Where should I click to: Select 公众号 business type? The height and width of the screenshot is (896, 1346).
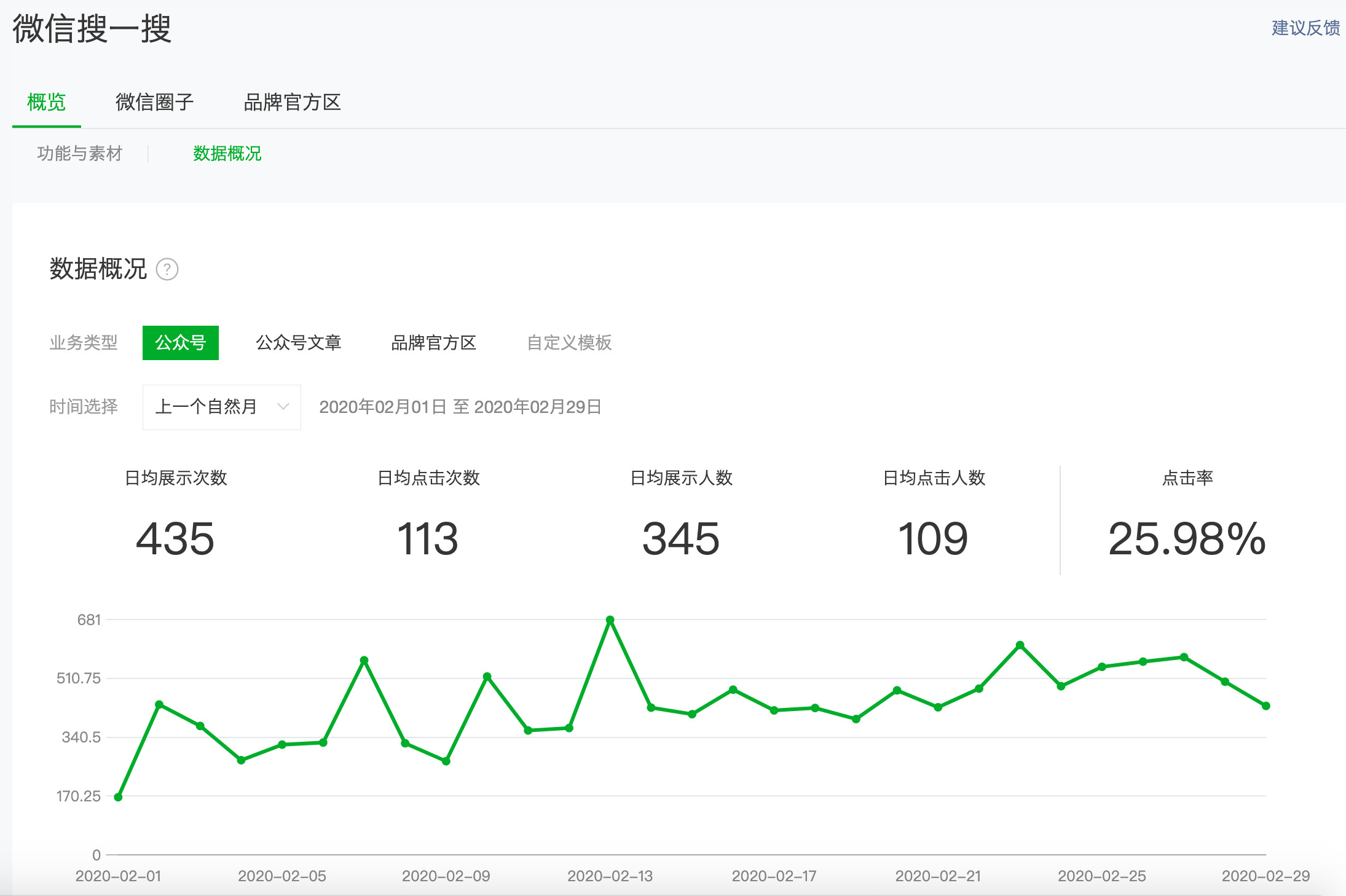coord(180,342)
